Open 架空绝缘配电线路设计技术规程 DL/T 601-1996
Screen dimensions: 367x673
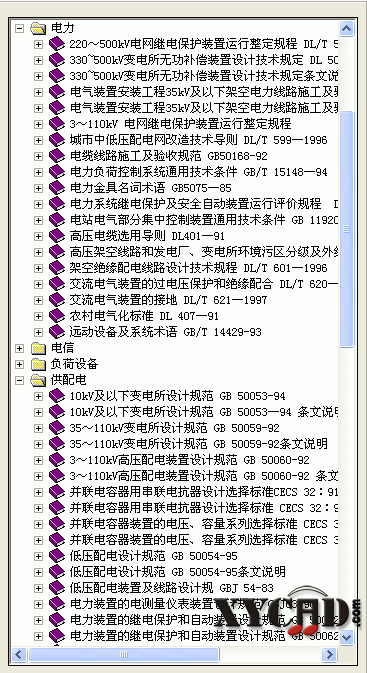coord(198,268)
